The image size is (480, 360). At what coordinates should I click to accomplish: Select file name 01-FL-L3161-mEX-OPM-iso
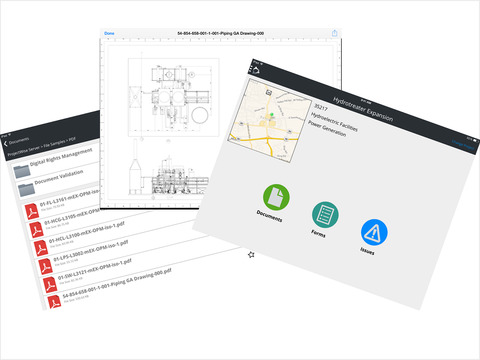69,198
